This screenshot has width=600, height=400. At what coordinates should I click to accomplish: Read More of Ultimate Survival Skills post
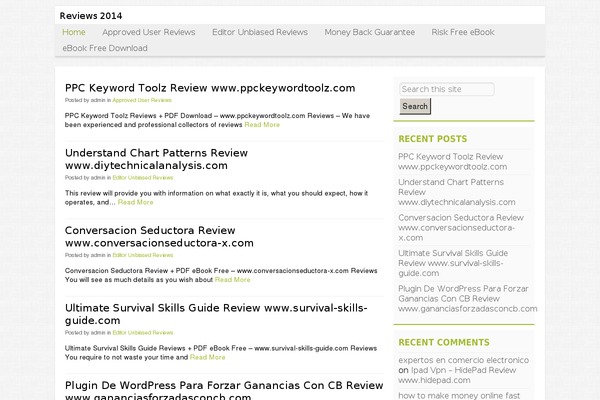click(207, 357)
